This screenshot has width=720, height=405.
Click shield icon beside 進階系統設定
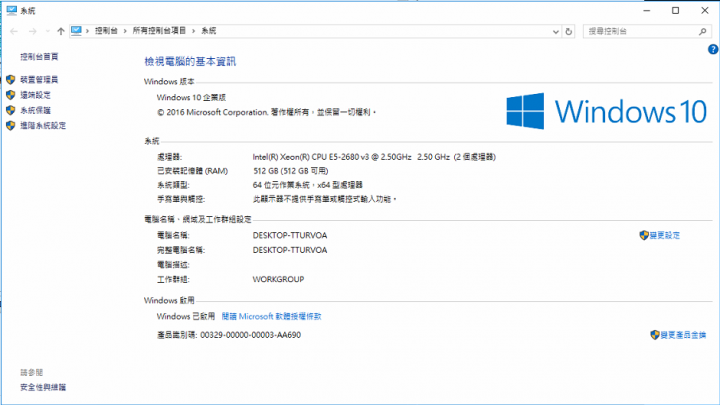(x=11, y=125)
